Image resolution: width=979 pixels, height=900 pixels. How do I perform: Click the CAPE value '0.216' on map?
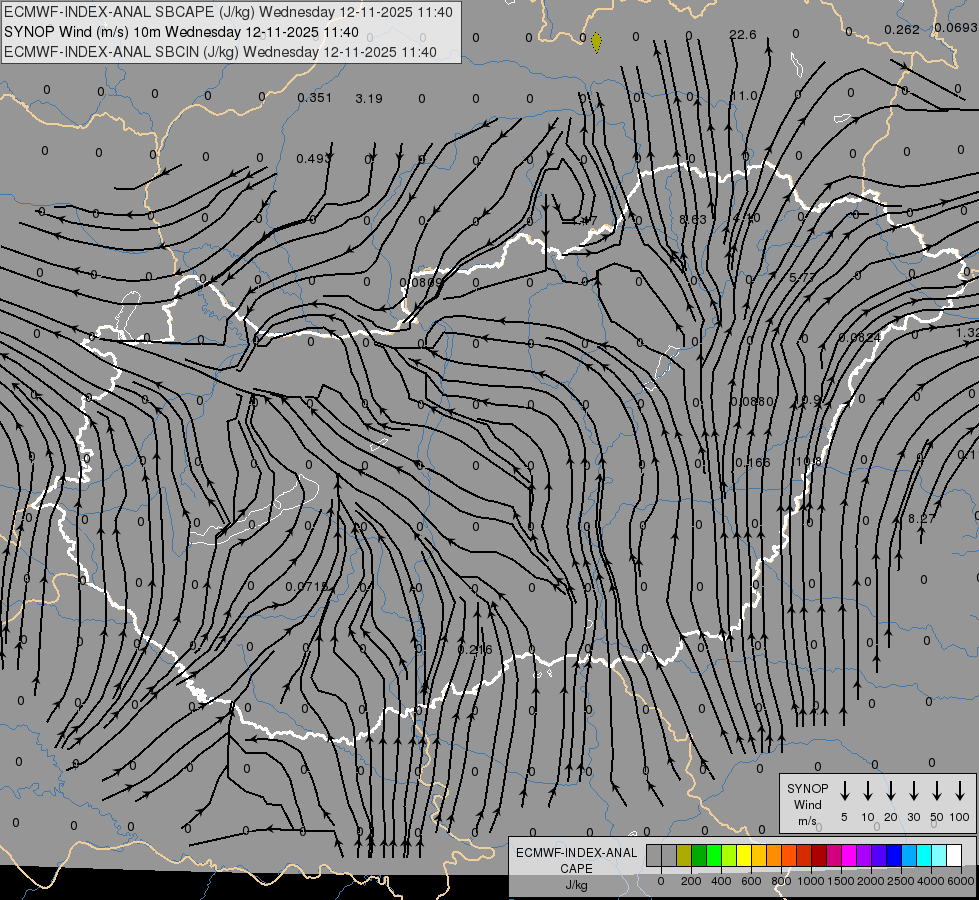[475, 650]
